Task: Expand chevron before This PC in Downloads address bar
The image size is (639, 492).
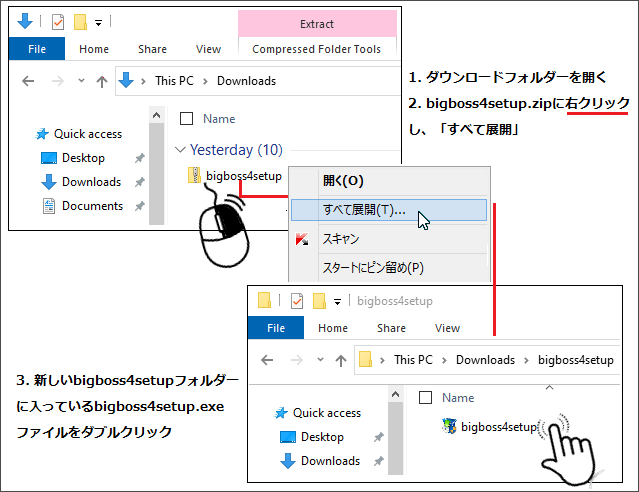Action: click(x=143, y=82)
